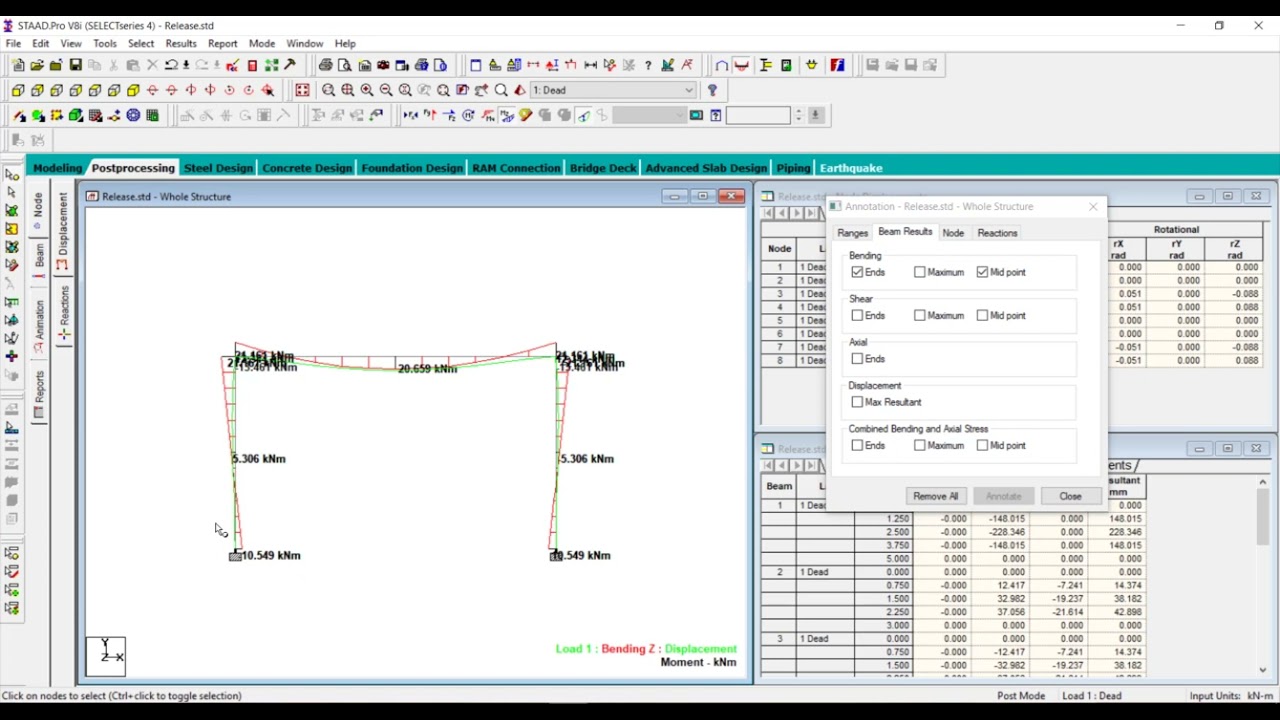This screenshot has height=720, width=1280.
Task: Click the blue circular mesh icon
Action: [133, 115]
